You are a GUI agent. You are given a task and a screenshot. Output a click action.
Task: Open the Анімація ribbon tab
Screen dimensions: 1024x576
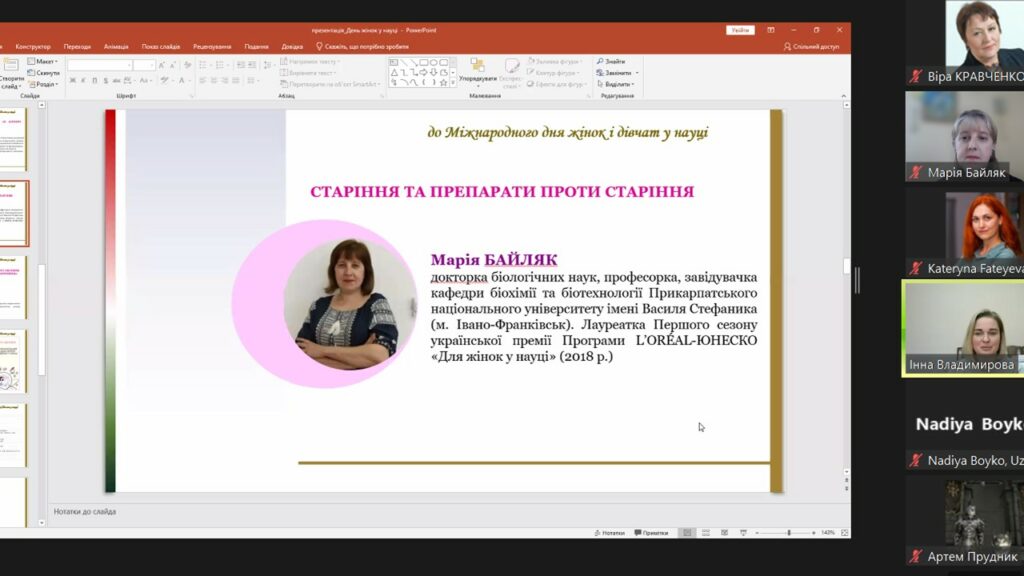116,46
